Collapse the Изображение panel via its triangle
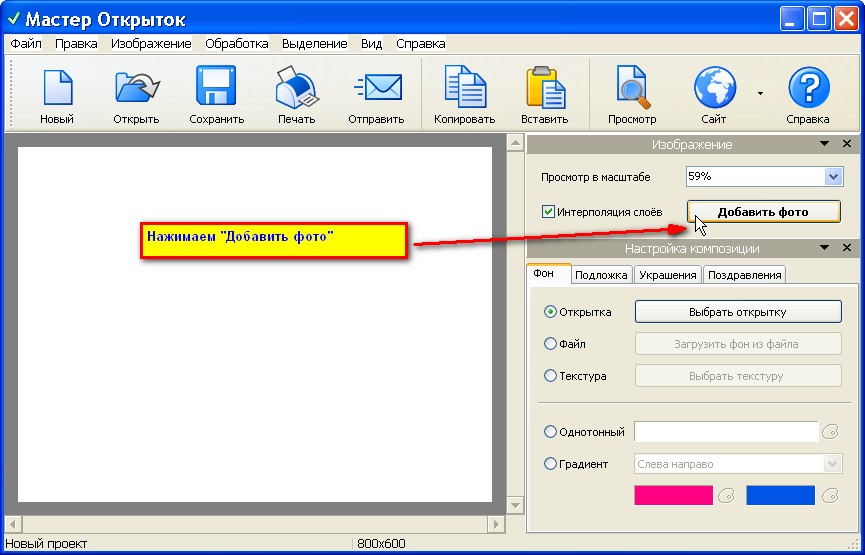This screenshot has width=865, height=555. (x=824, y=143)
